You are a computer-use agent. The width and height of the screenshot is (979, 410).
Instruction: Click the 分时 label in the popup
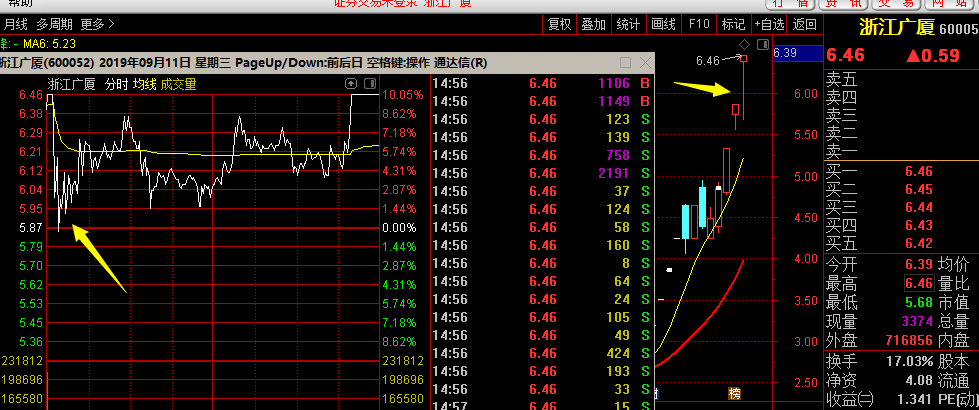[116, 84]
